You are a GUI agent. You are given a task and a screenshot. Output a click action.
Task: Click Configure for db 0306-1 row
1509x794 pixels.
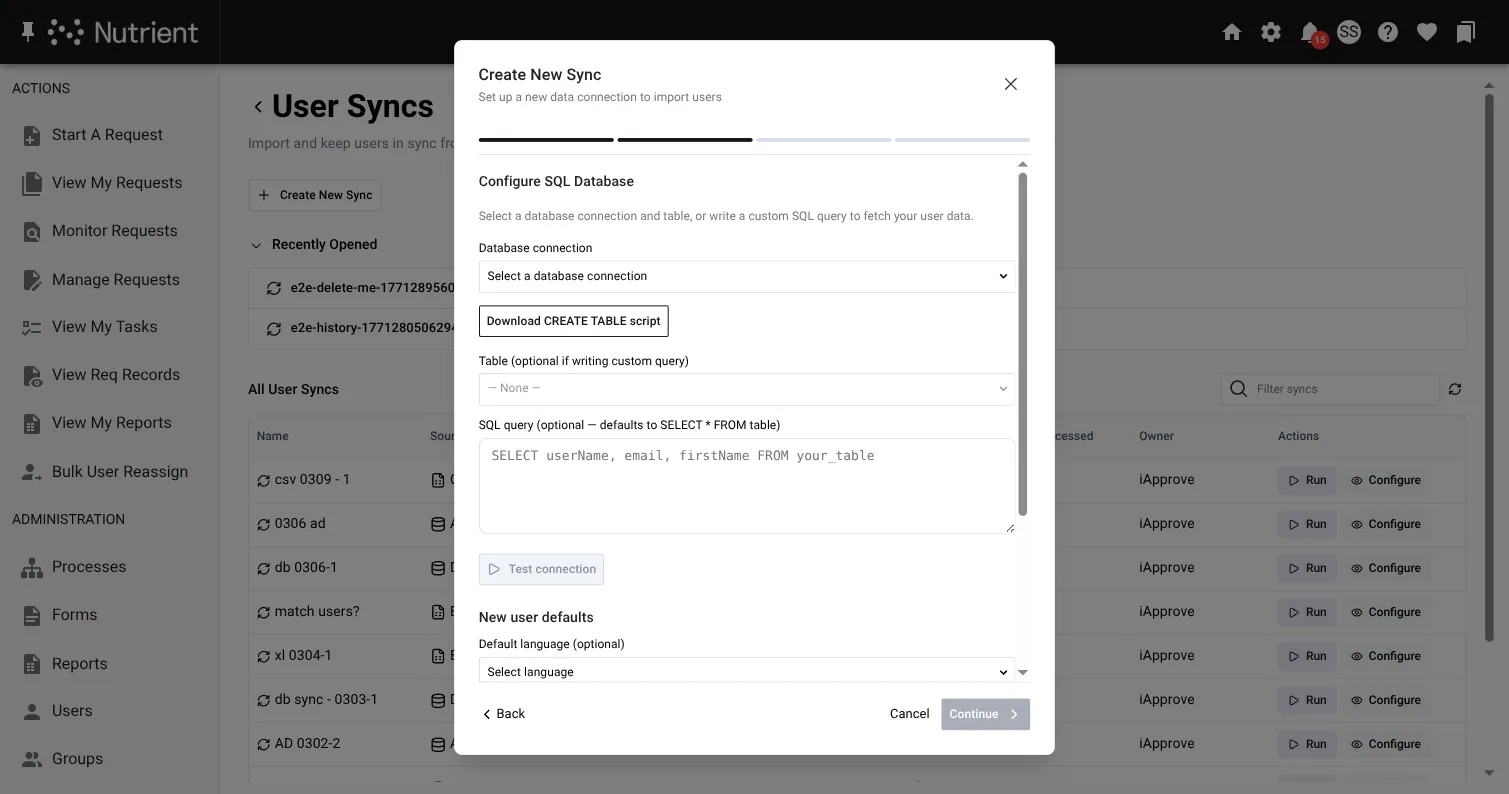pyautogui.click(x=1386, y=568)
